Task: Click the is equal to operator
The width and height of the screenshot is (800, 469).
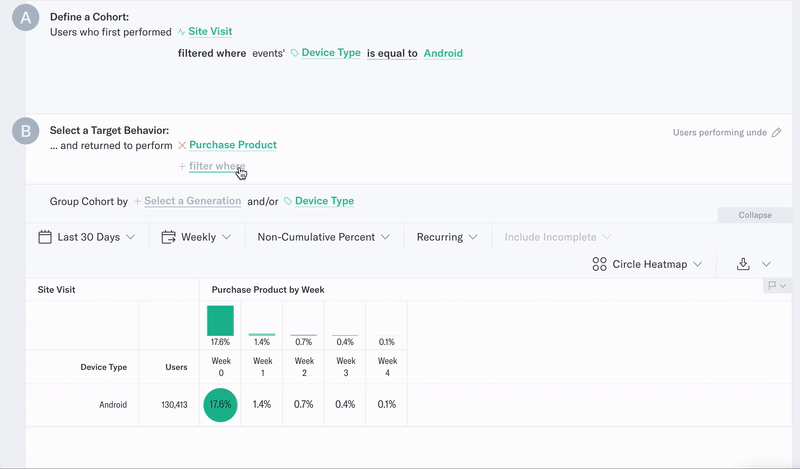Action: pos(391,53)
